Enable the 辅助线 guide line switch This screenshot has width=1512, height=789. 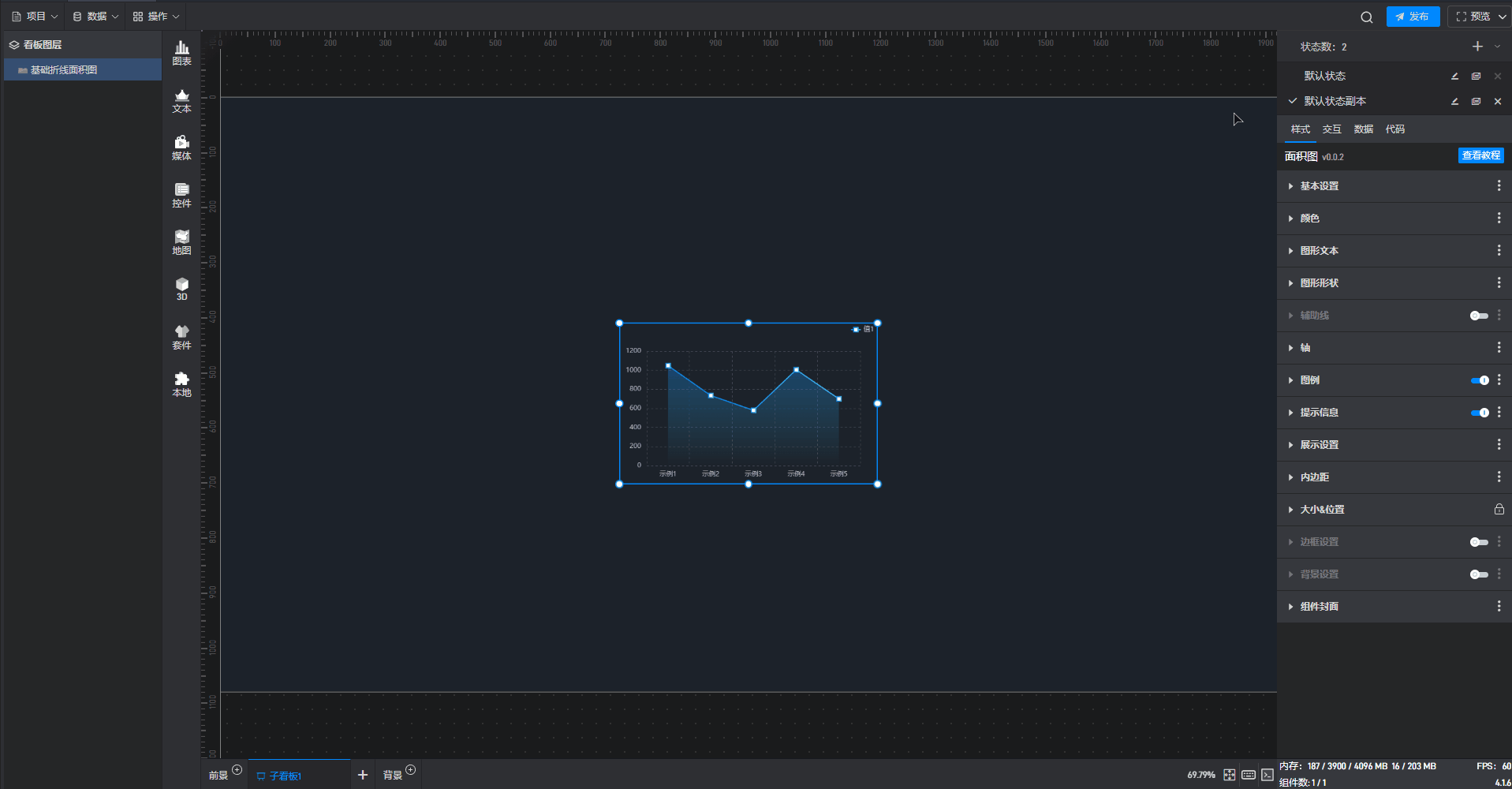coord(1479,316)
